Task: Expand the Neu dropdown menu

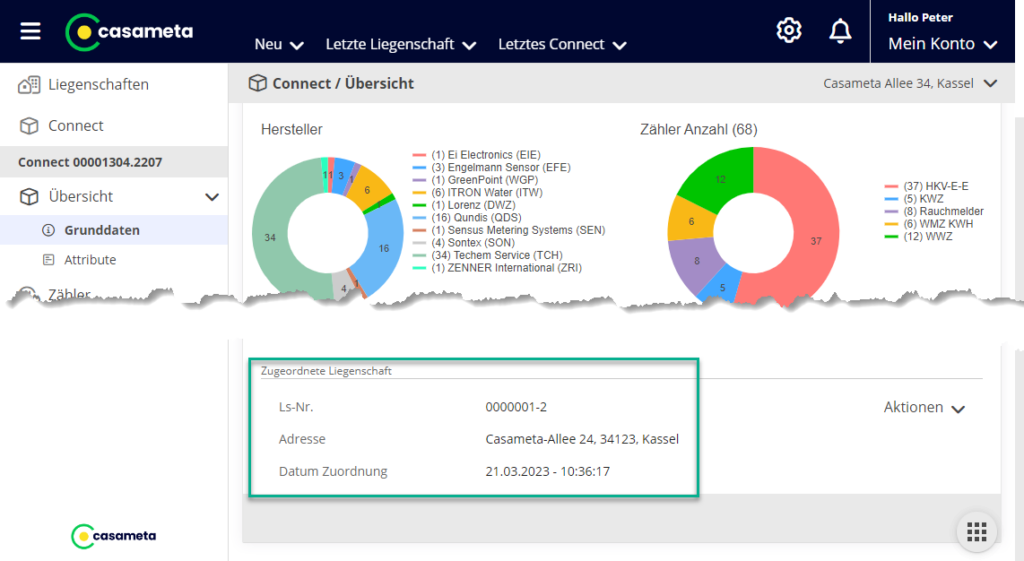Action: point(279,44)
